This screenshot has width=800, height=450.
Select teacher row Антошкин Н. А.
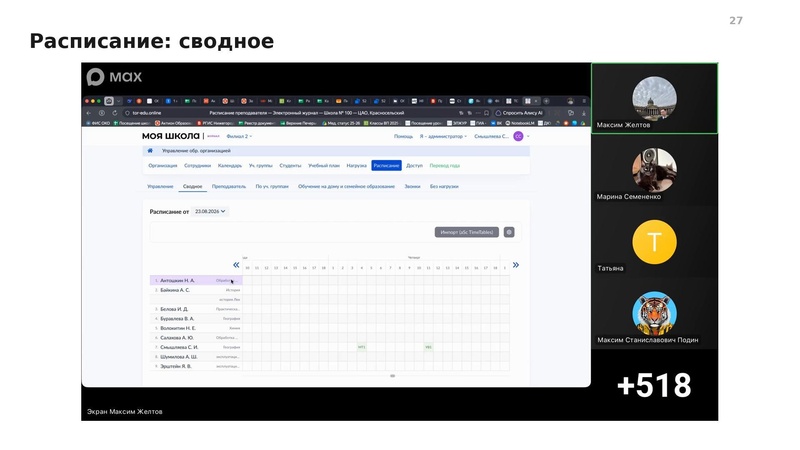tap(196, 280)
